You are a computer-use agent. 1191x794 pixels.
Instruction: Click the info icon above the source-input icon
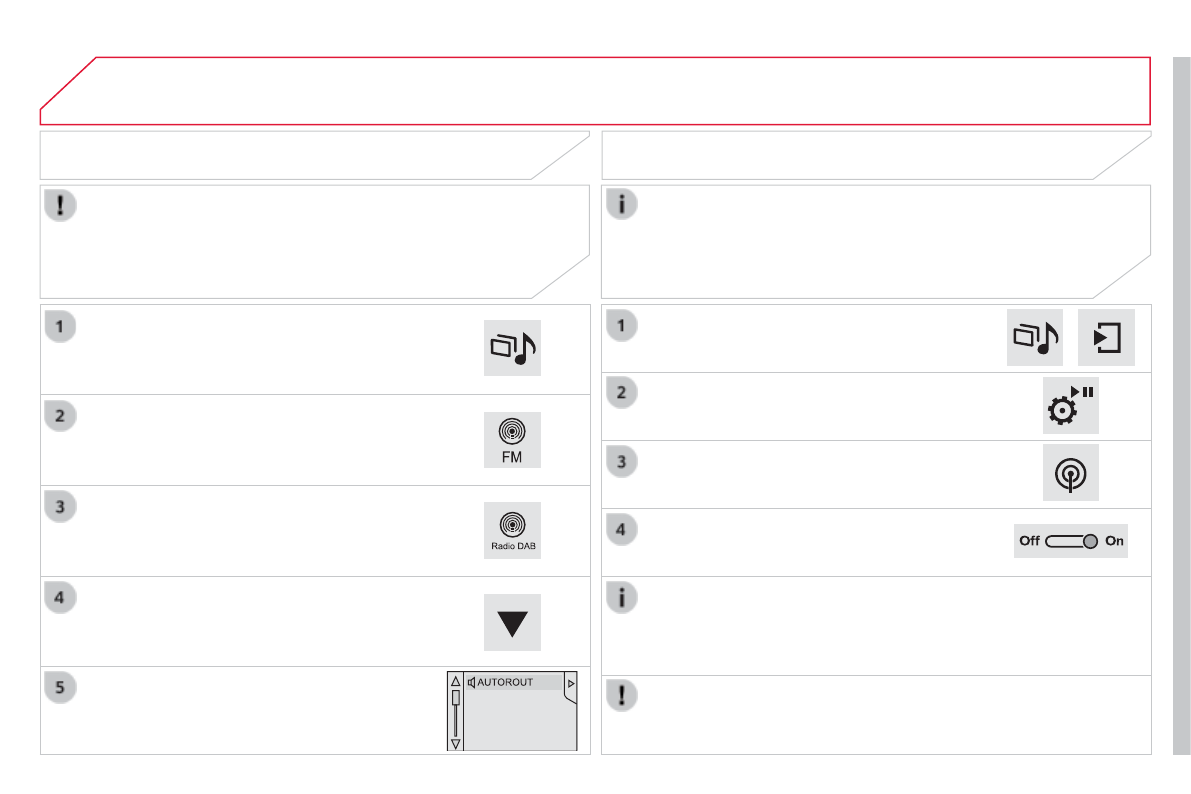point(623,206)
